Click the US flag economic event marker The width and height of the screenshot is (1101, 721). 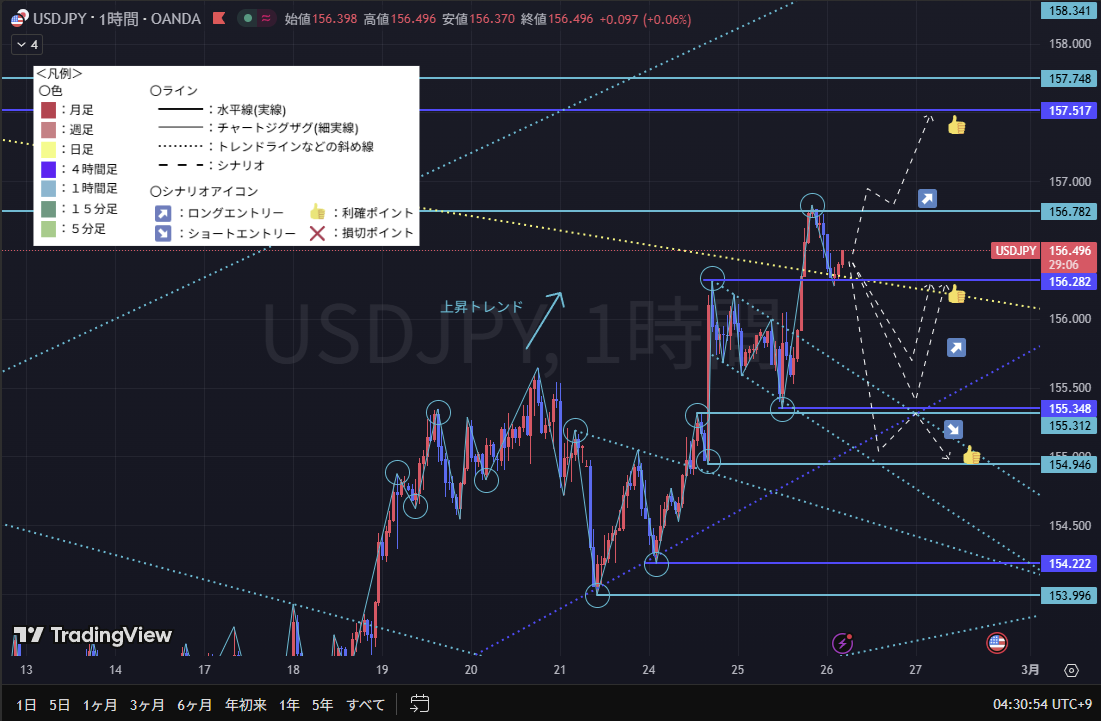click(996, 642)
